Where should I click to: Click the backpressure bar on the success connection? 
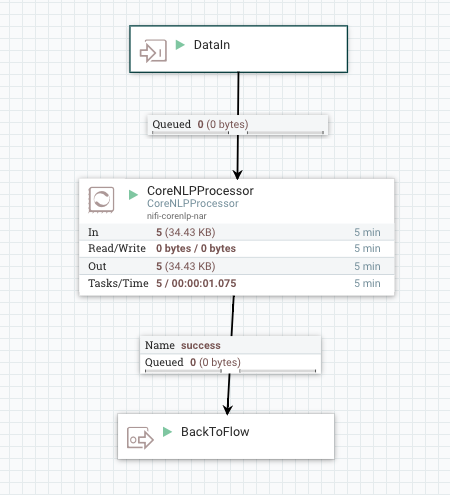point(231,371)
